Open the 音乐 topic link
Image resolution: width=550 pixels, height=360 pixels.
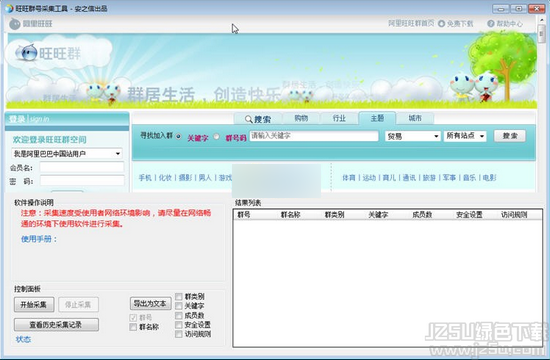click(469, 178)
